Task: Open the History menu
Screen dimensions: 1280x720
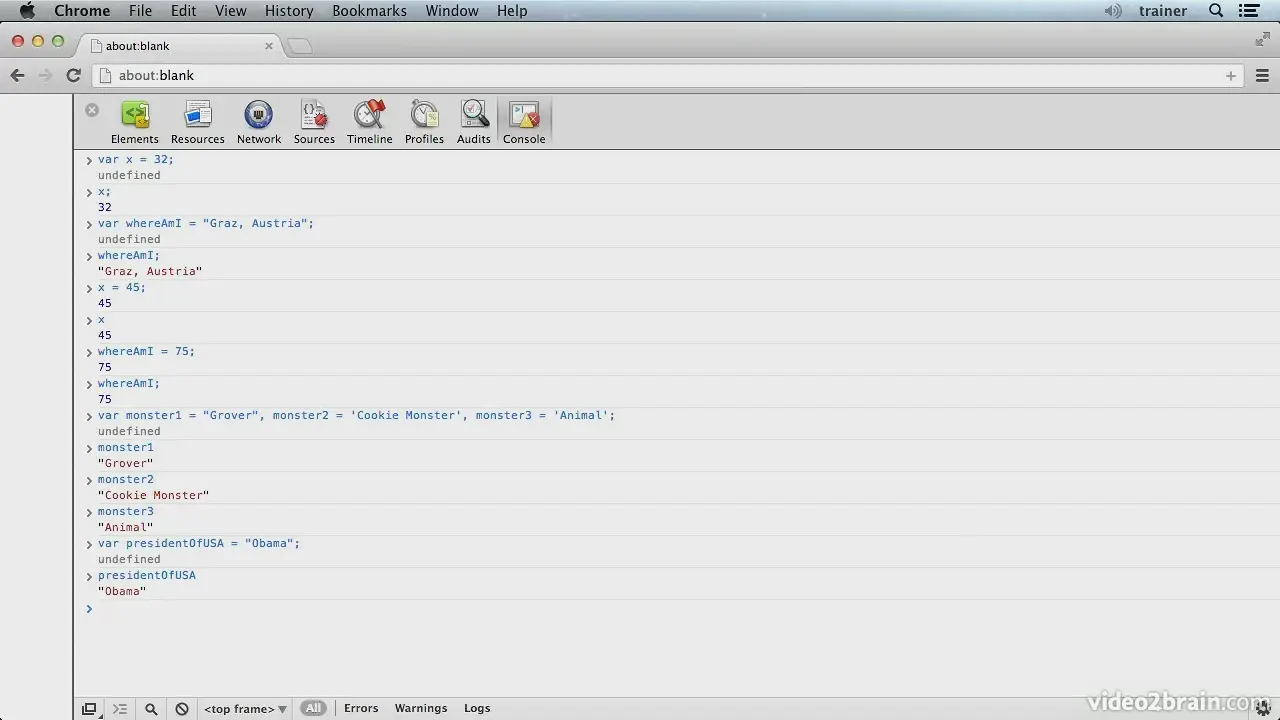Action: click(289, 11)
